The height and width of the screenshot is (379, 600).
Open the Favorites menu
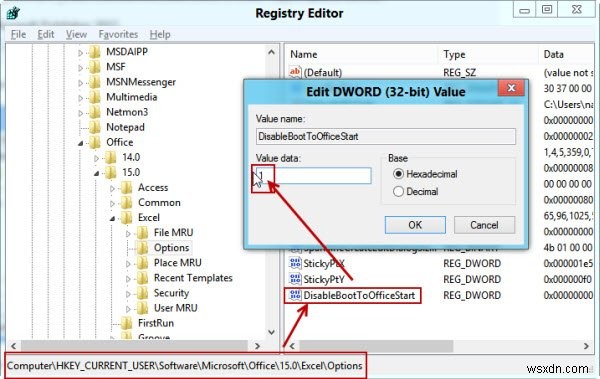coord(118,34)
